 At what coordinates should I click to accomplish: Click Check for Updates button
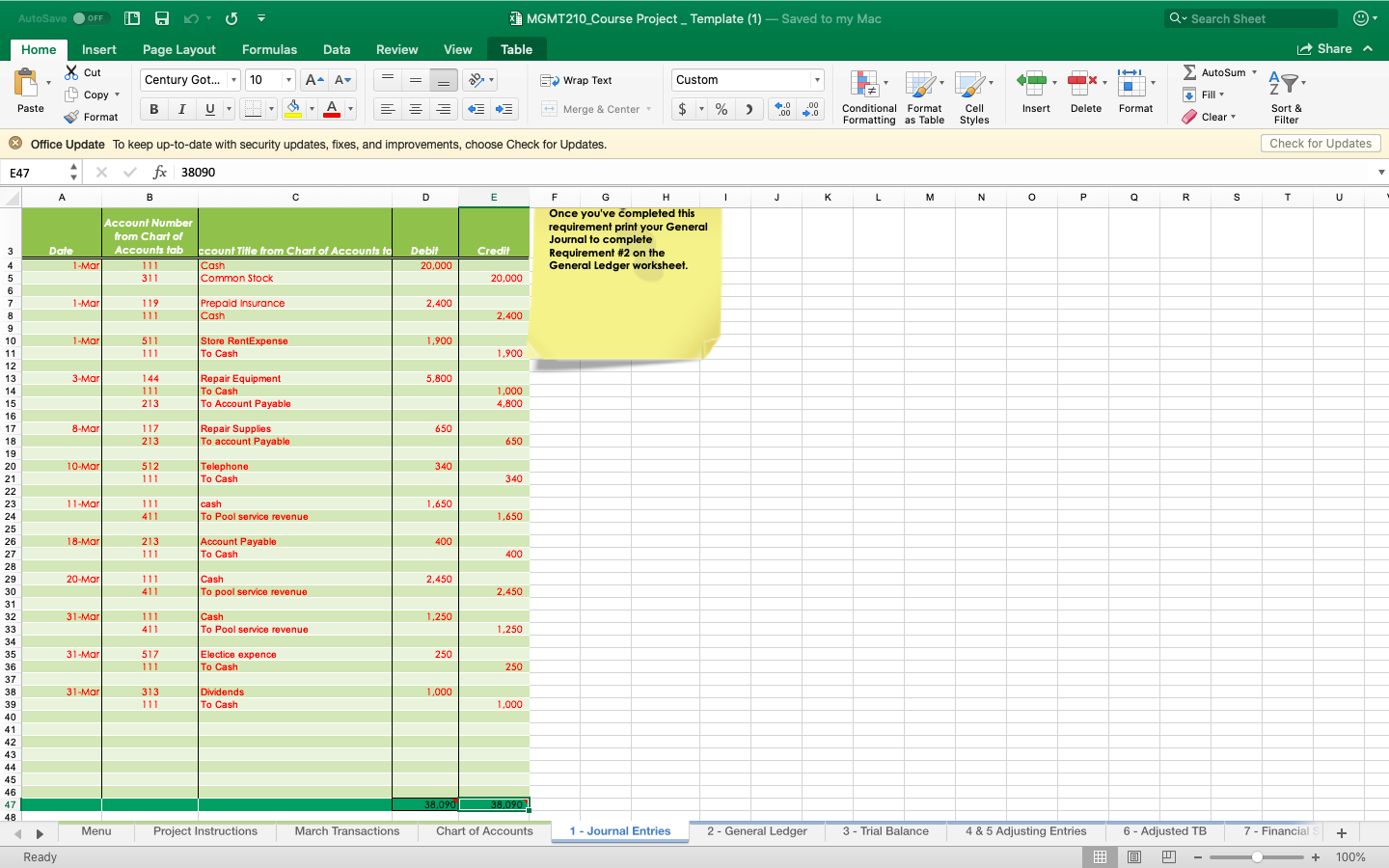1321,144
